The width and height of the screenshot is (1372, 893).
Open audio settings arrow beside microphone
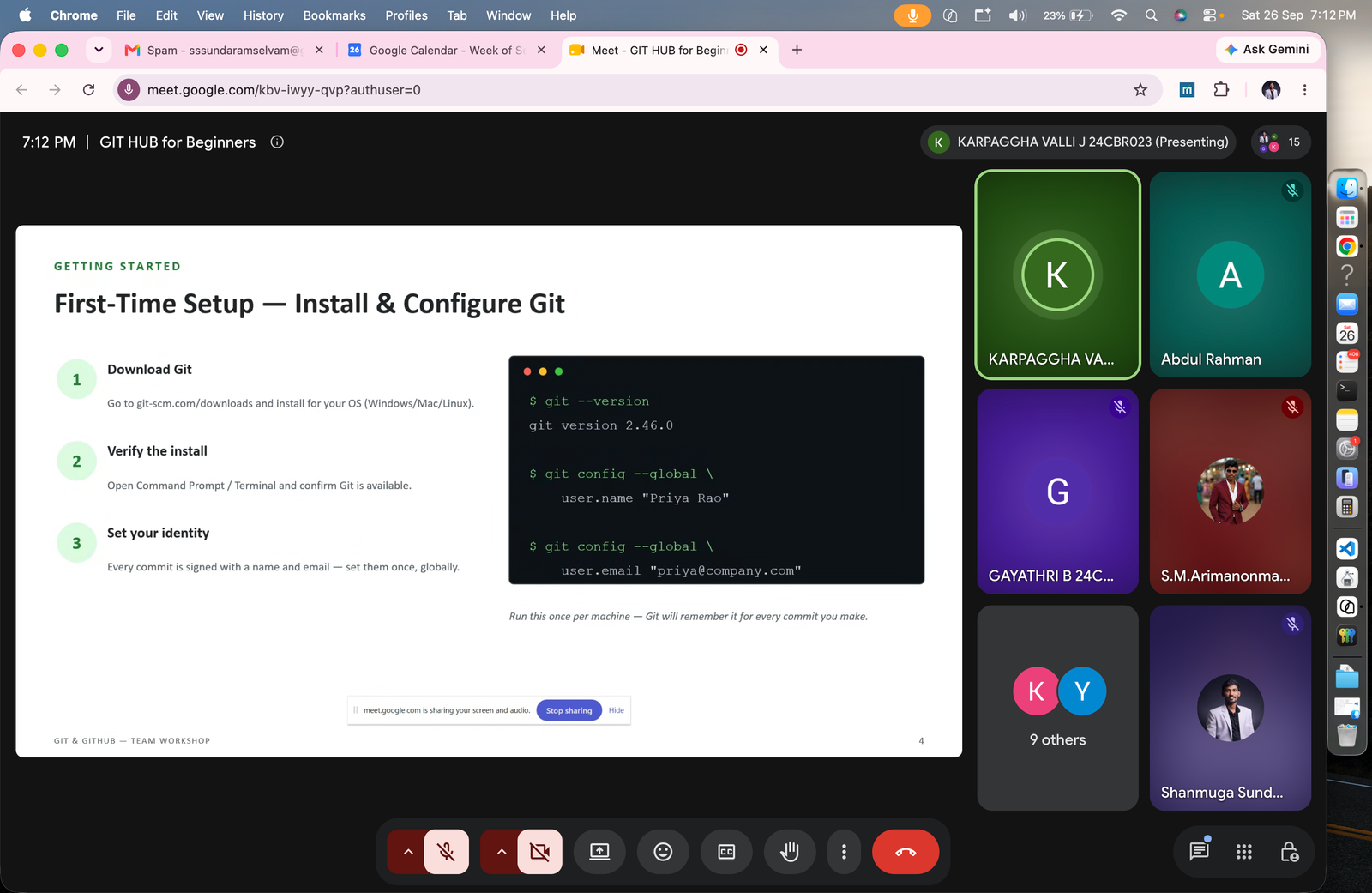(408, 852)
